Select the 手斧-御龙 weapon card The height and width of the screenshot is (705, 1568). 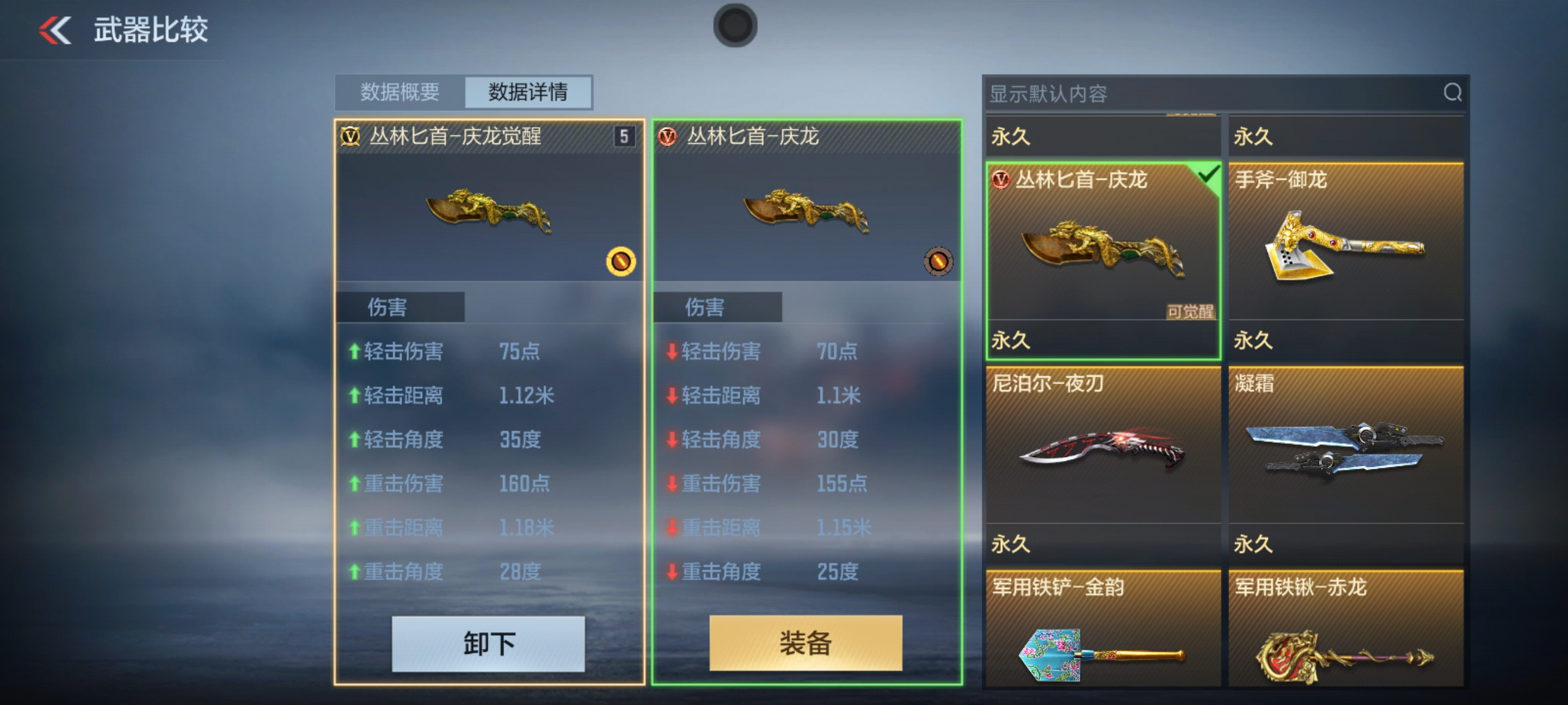1346,261
